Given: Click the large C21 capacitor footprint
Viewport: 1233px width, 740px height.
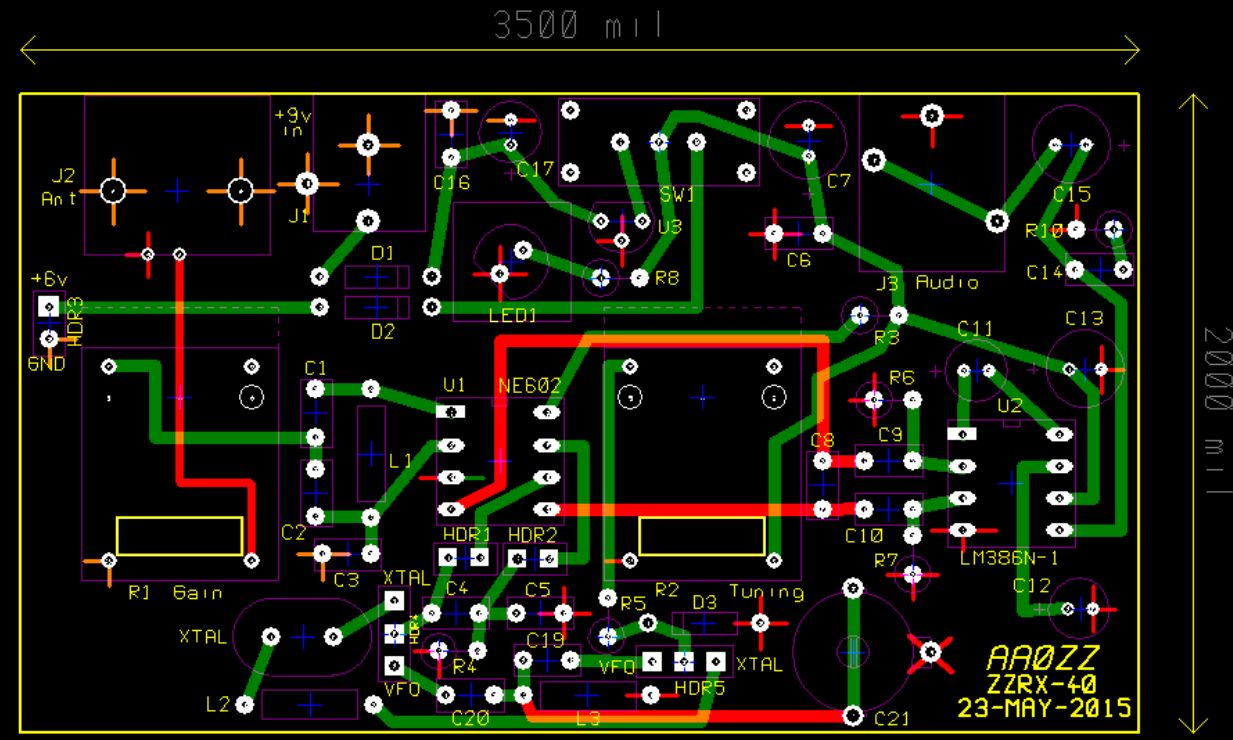Looking at the screenshot, I should pyautogui.click(x=852, y=650).
